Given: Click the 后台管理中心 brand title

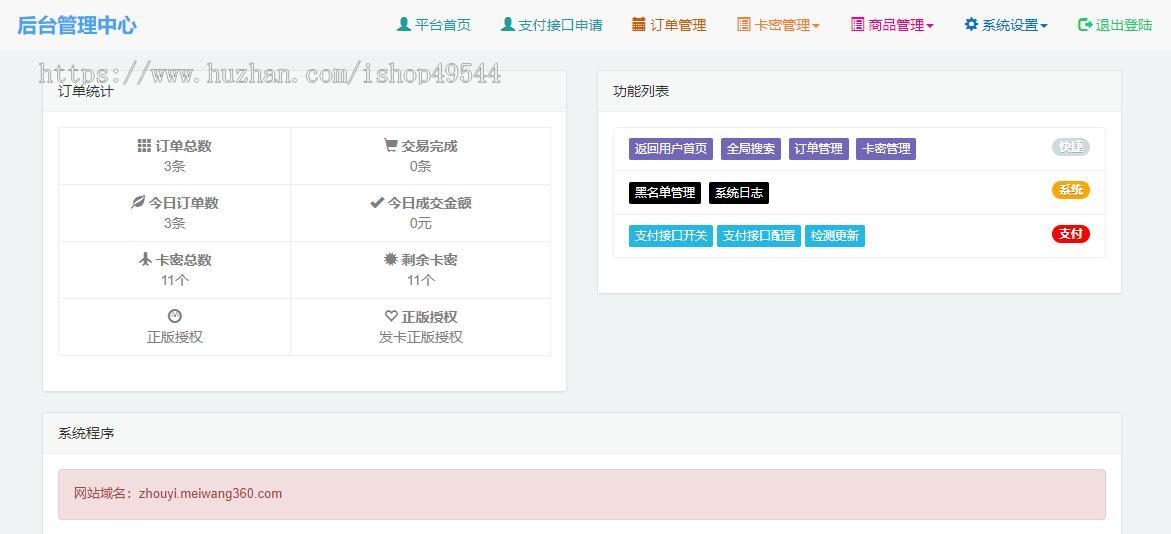Looking at the screenshot, I should point(77,25).
